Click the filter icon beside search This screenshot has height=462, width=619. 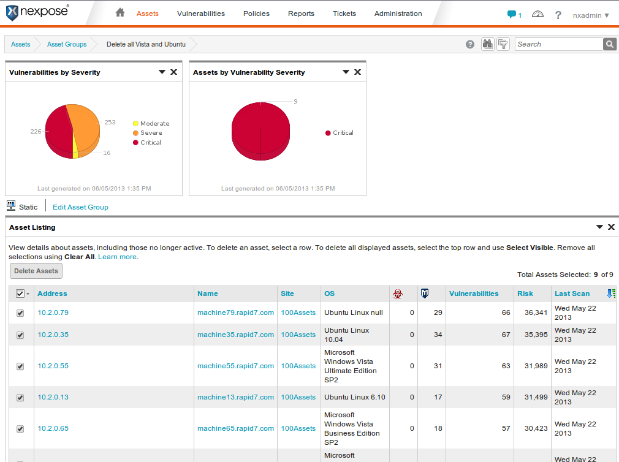tap(502, 45)
